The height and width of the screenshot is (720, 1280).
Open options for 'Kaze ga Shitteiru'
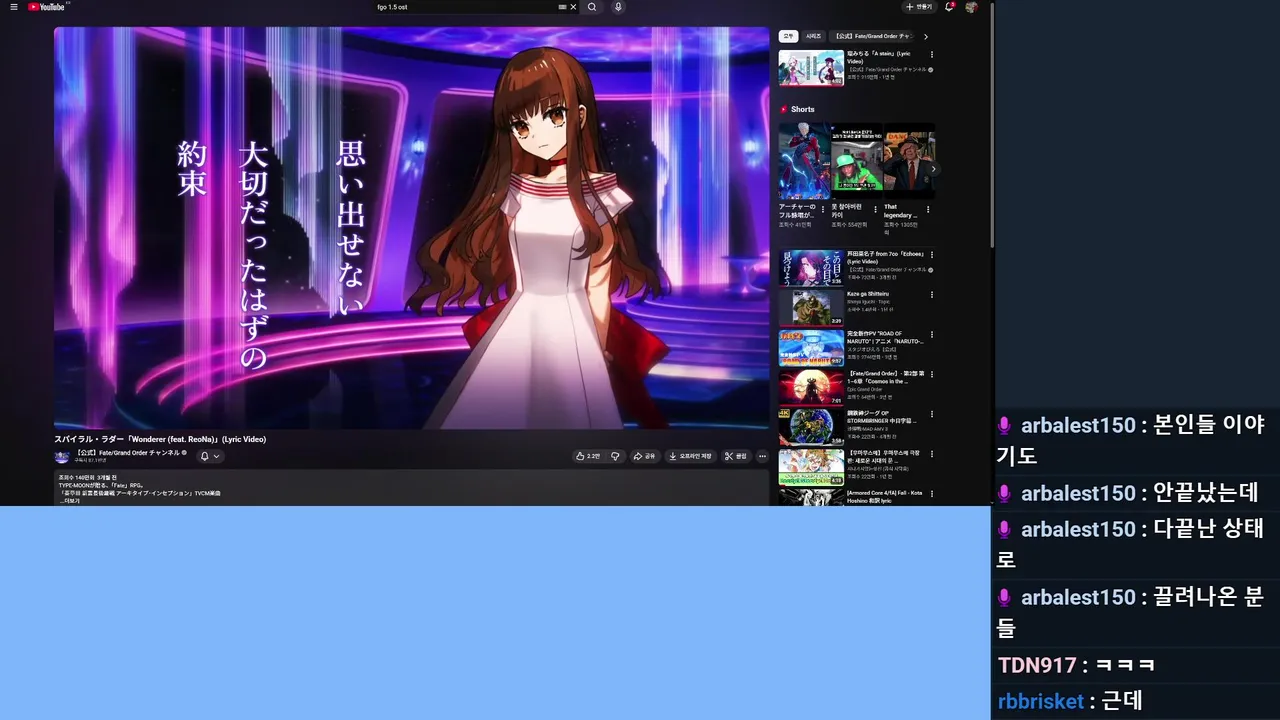931,295
